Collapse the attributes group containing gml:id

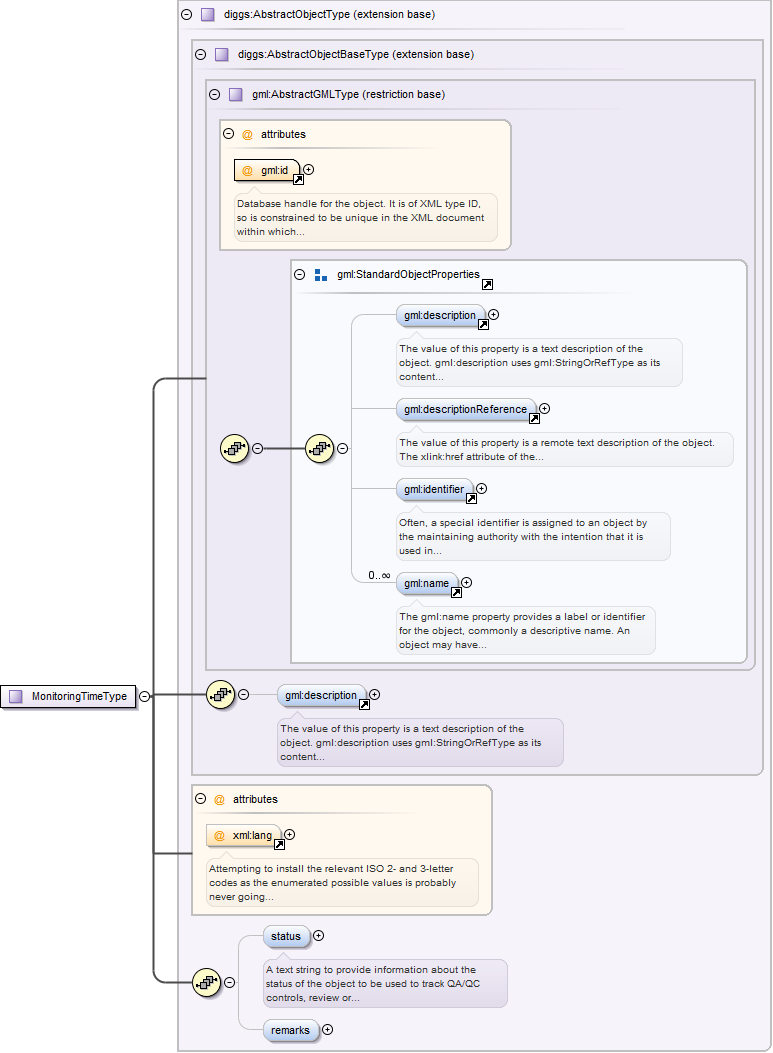pos(228,134)
